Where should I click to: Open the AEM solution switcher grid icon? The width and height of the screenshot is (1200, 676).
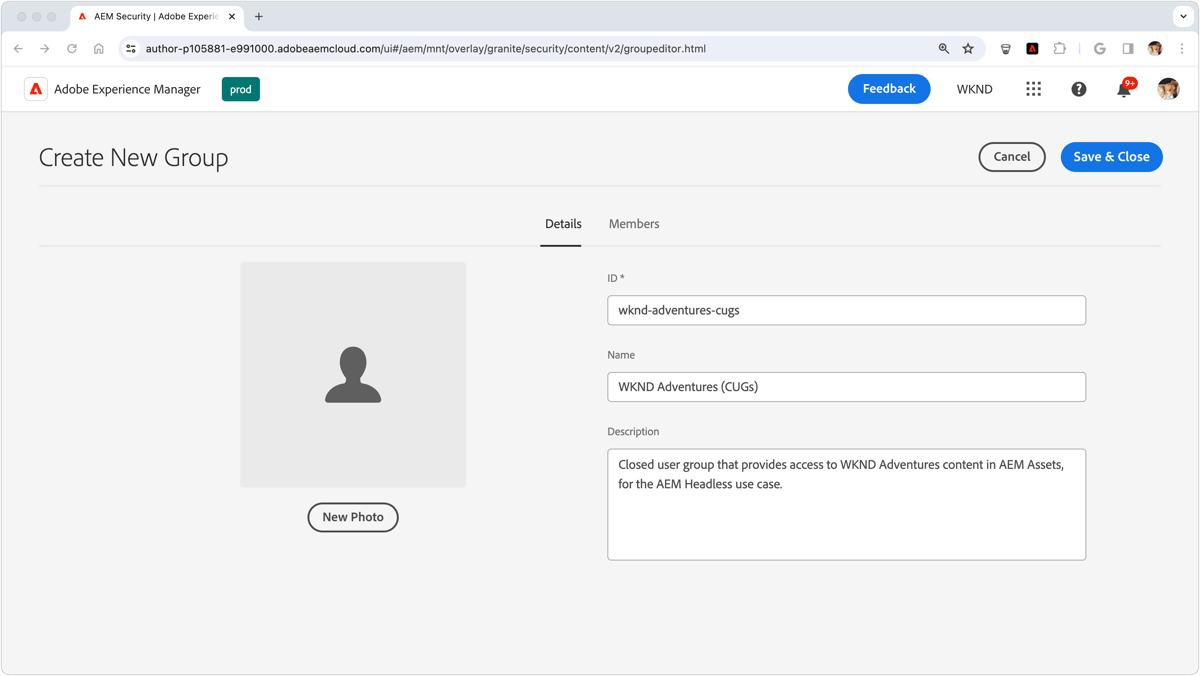coord(1033,89)
